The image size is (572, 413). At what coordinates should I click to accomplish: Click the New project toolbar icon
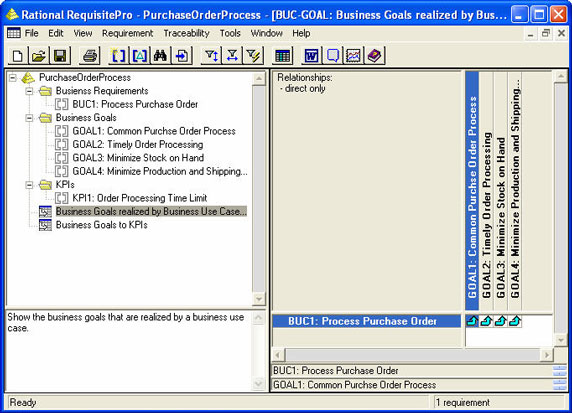[18, 56]
